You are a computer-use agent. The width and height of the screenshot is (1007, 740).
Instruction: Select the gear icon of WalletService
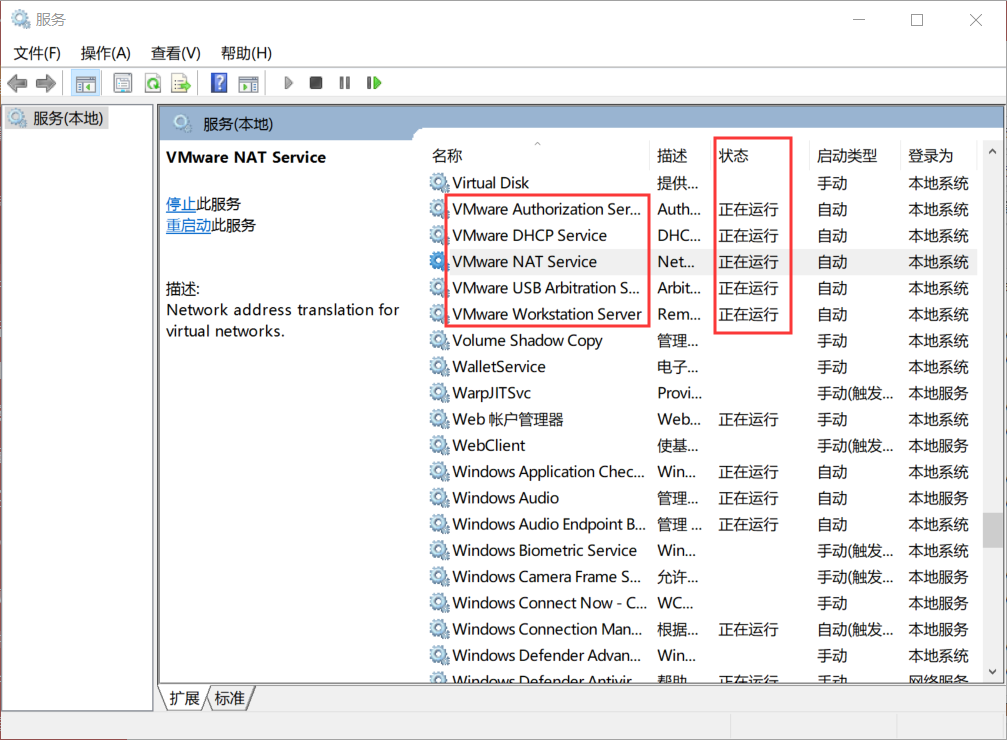439,366
